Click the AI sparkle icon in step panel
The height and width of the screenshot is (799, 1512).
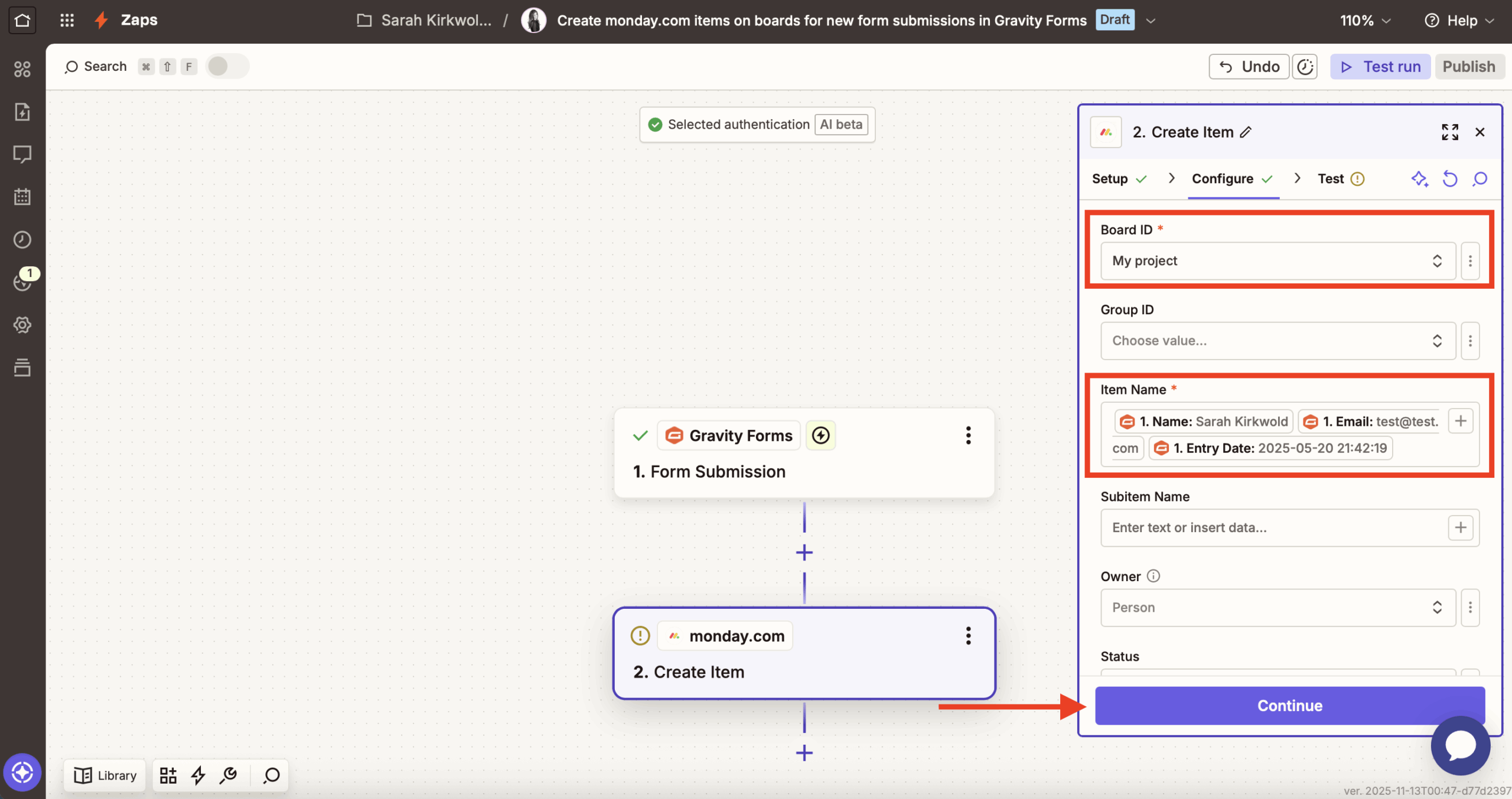click(x=1419, y=178)
